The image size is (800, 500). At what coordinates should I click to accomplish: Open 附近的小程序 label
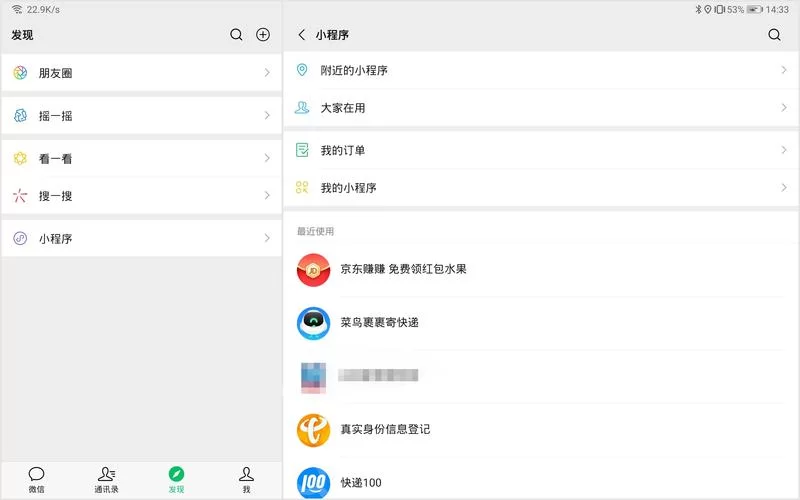(354, 70)
